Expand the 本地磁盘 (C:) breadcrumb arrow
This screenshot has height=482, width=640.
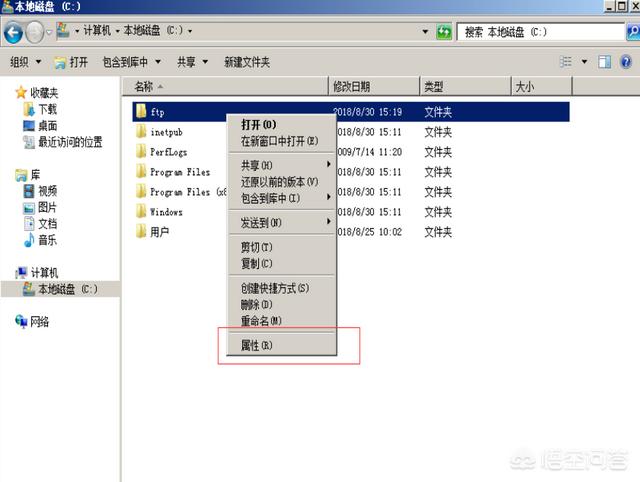190,31
